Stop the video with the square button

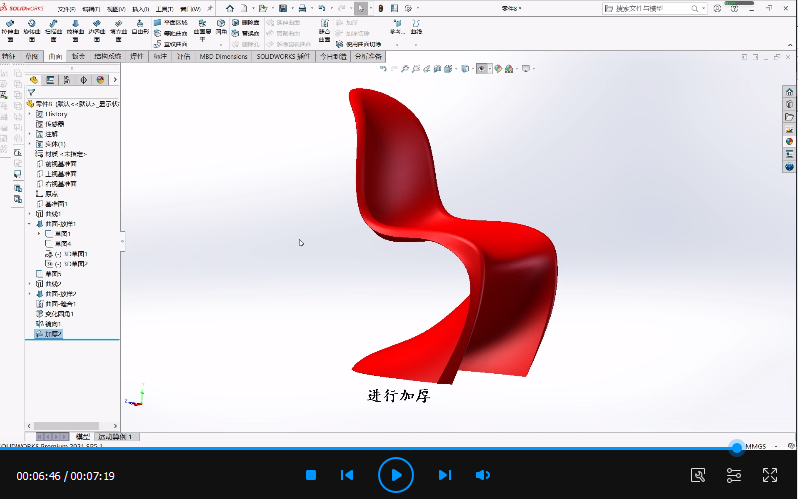coord(311,475)
